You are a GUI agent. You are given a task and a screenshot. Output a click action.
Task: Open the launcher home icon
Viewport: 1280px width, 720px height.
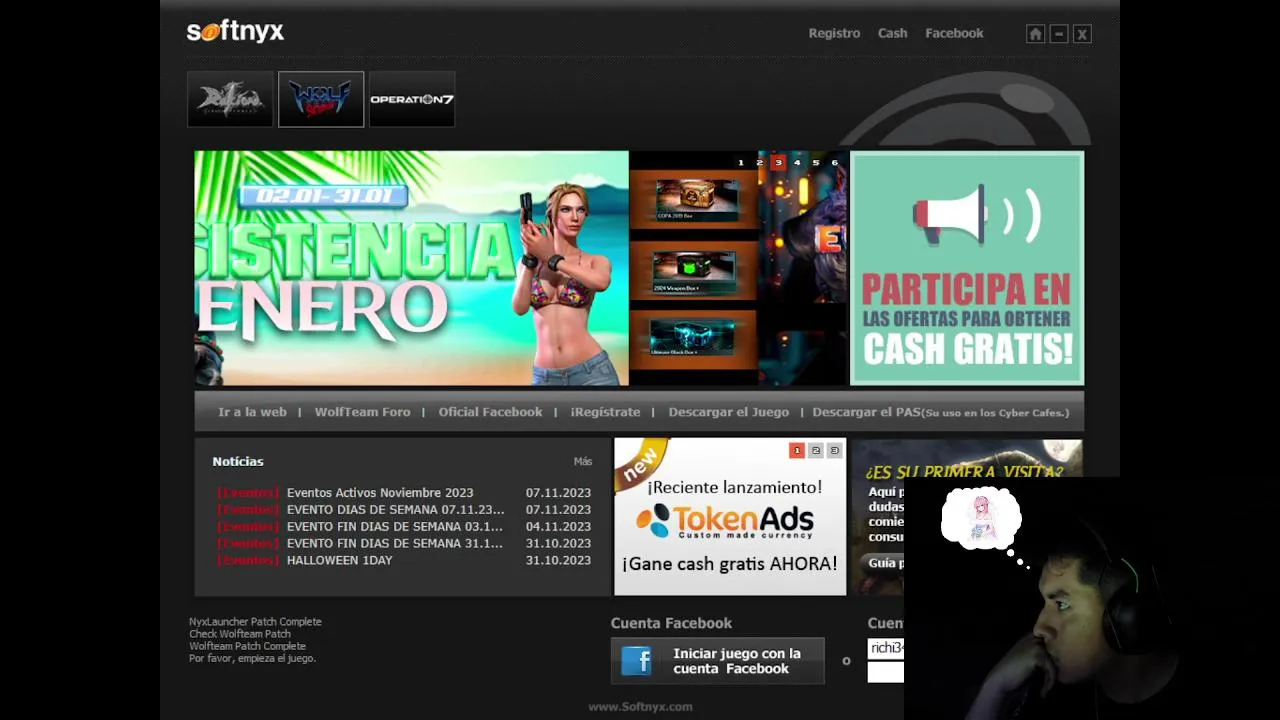click(x=1035, y=34)
